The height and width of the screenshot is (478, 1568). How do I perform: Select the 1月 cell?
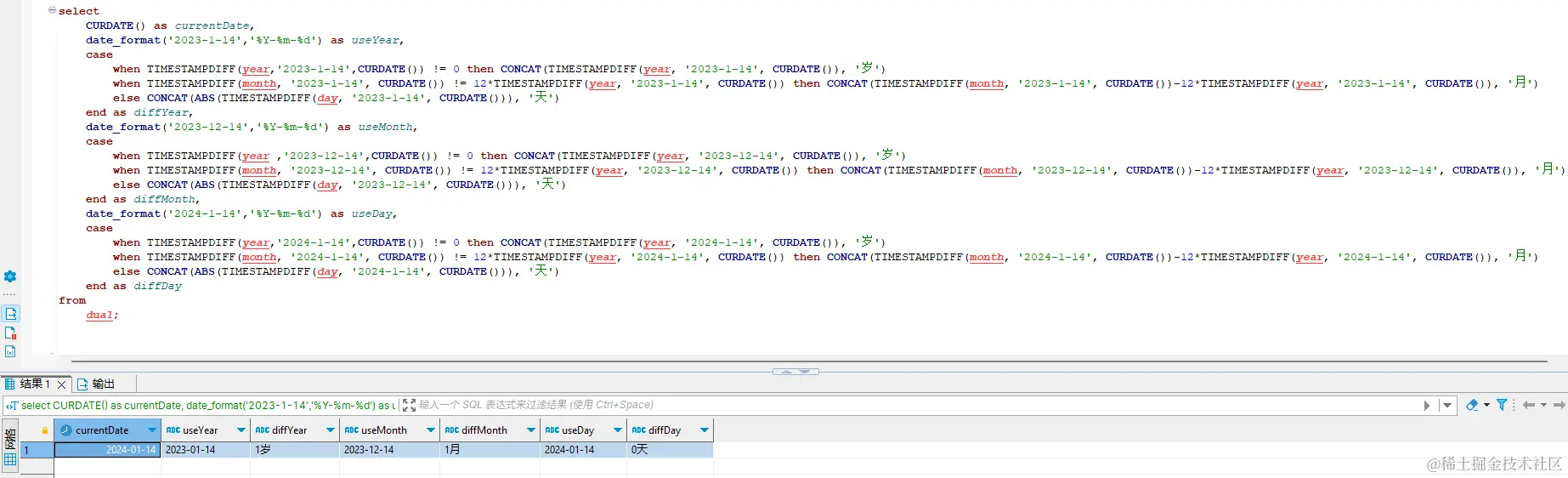pyautogui.click(x=490, y=450)
